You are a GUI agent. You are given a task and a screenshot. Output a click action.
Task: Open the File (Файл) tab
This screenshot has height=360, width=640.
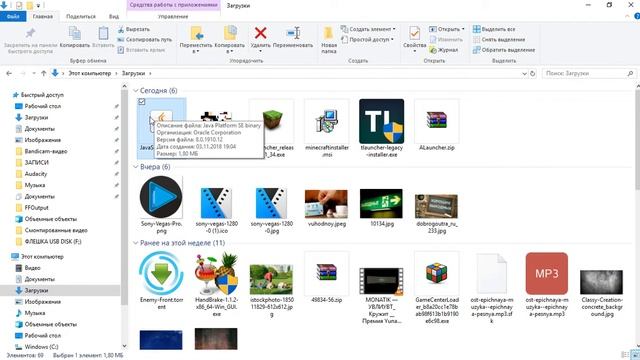(13, 17)
